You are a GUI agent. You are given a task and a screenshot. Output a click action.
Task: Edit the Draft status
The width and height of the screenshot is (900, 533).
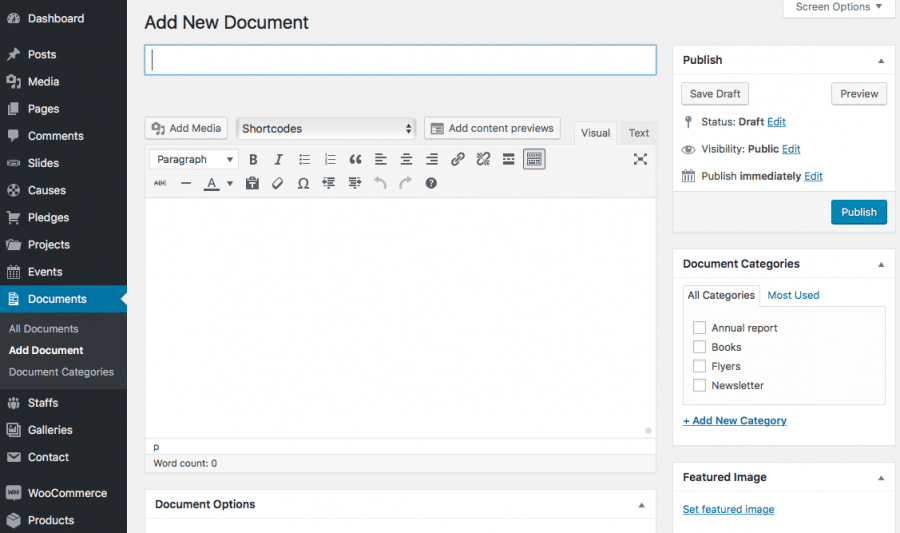click(776, 122)
